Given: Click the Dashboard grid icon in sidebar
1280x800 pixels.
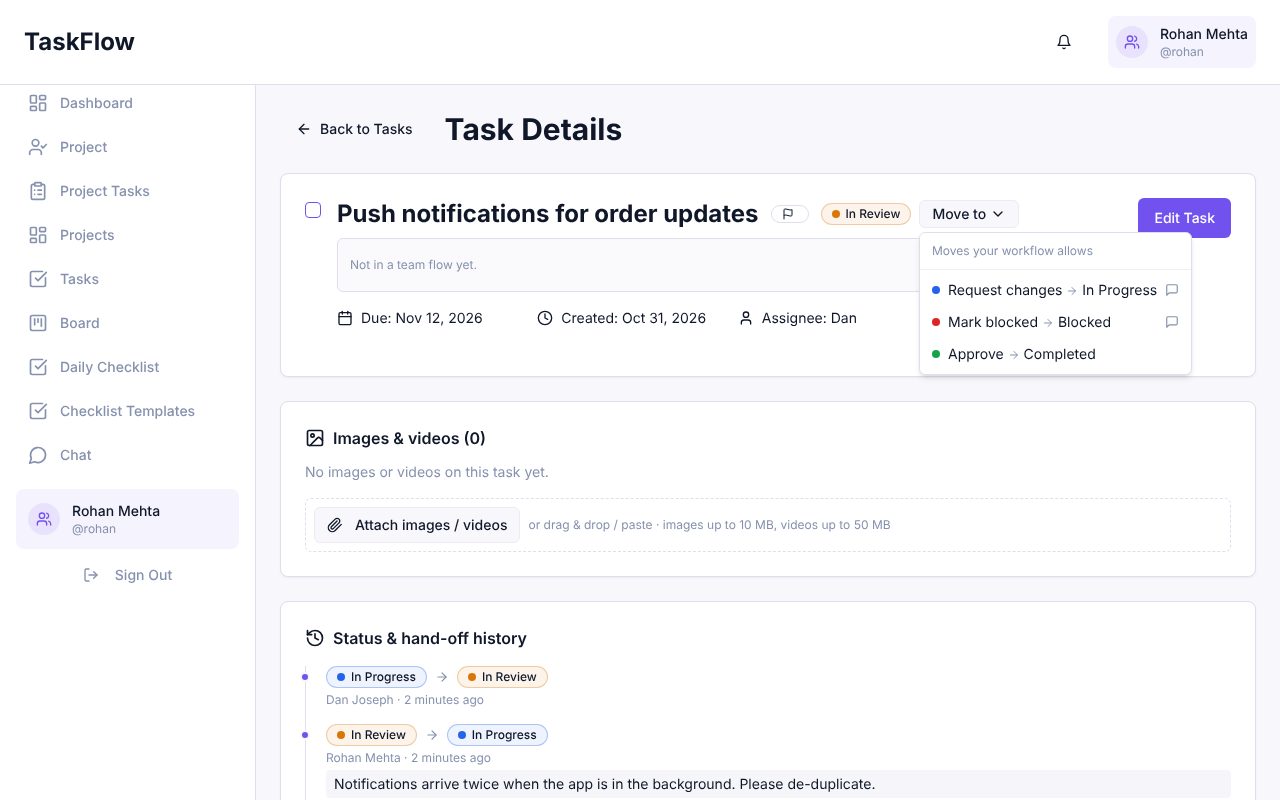Looking at the screenshot, I should tap(38, 103).
